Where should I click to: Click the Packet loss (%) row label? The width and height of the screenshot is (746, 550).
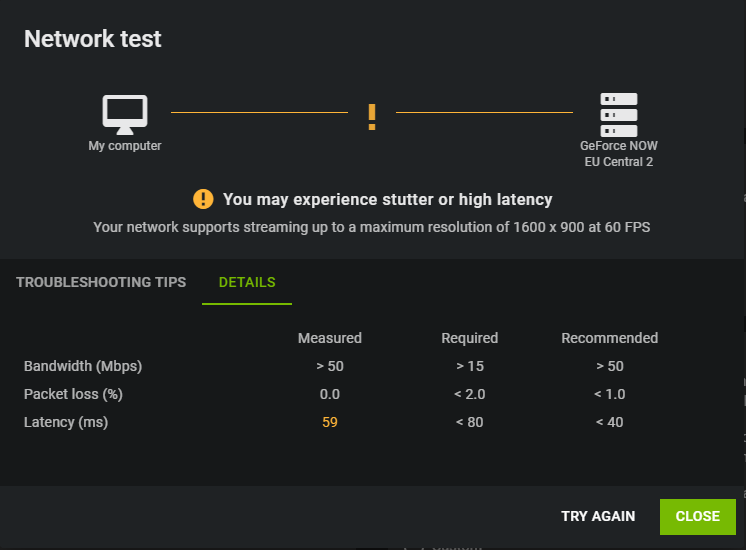pyautogui.click(x=73, y=394)
